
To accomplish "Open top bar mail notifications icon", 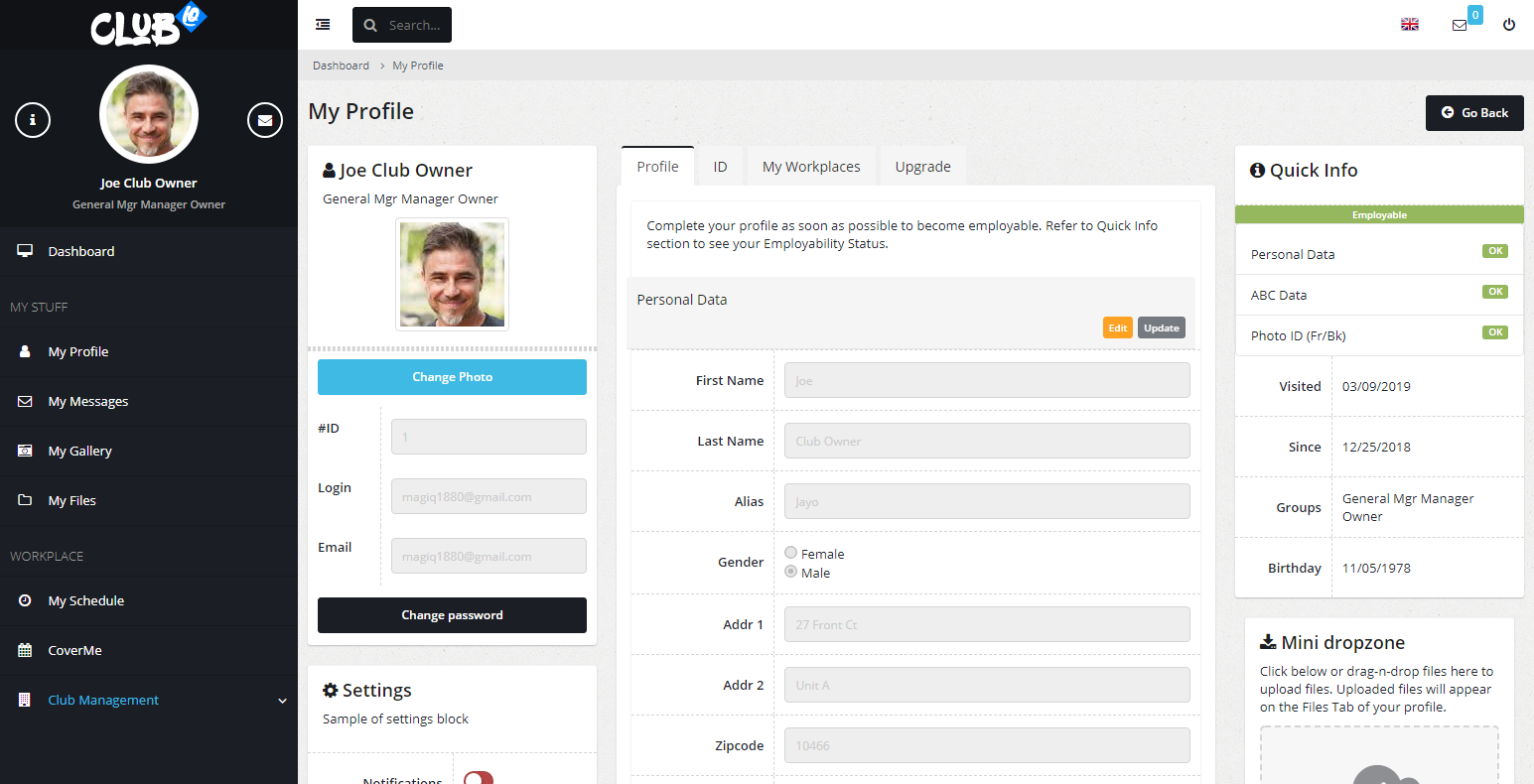I will [1460, 25].
